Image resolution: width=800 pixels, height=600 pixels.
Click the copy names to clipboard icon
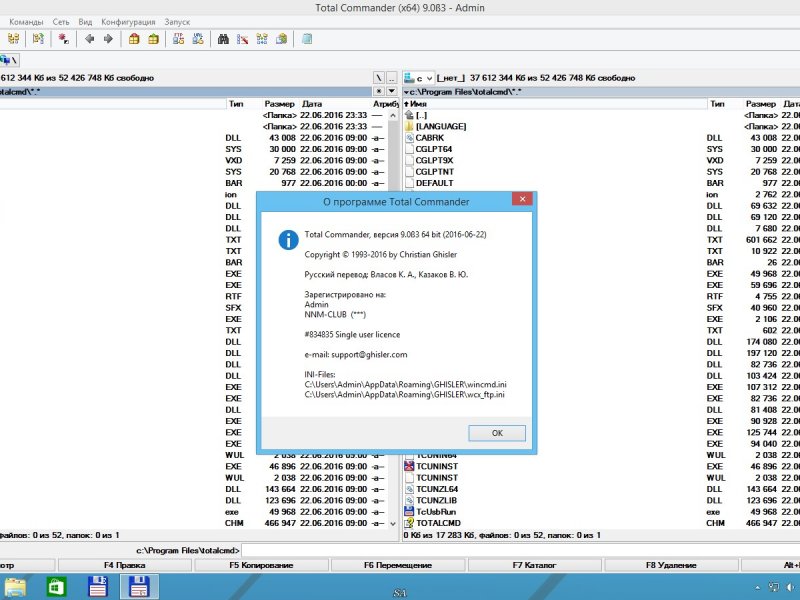[281, 39]
